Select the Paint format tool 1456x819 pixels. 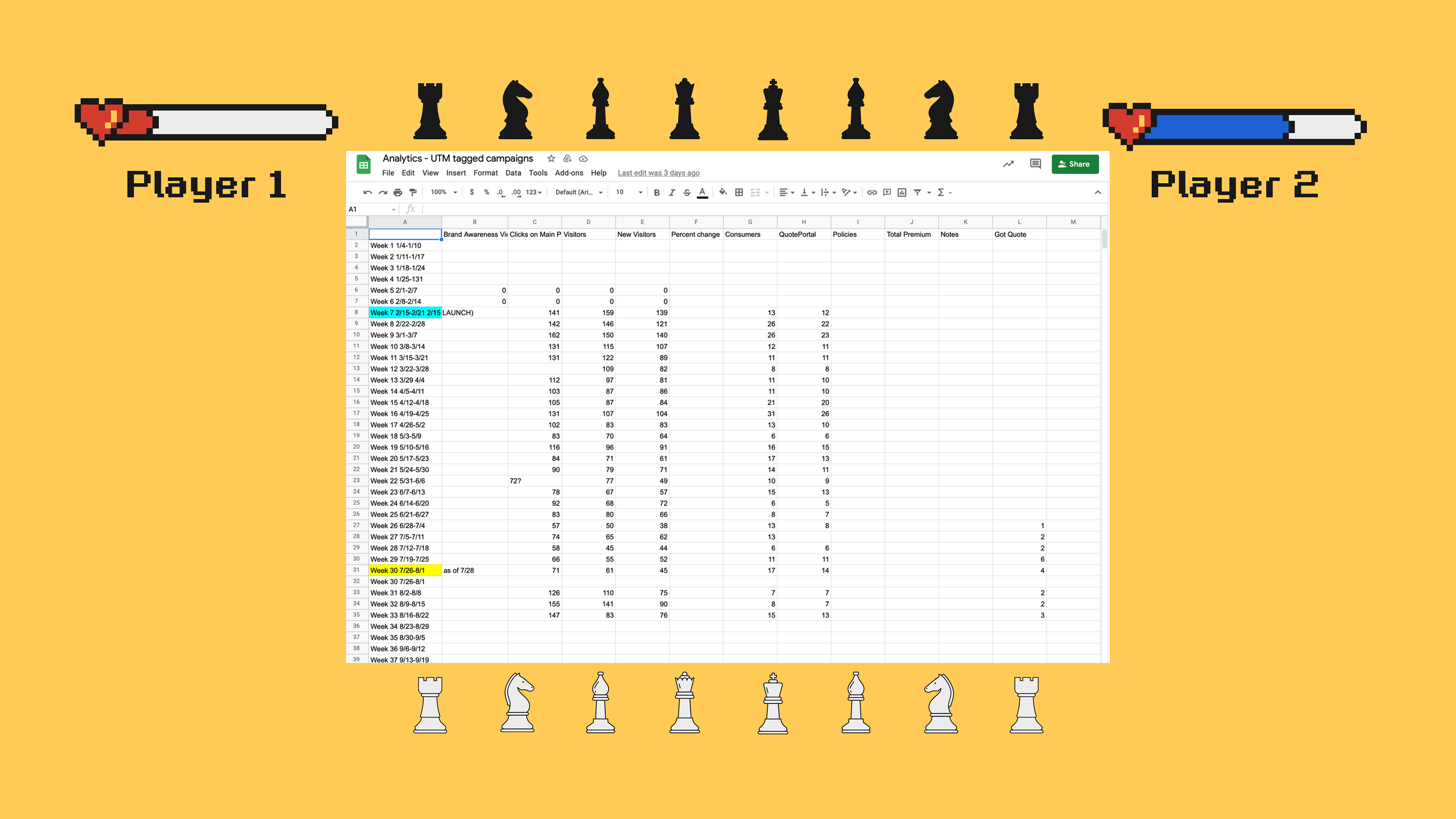pyautogui.click(x=413, y=192)
